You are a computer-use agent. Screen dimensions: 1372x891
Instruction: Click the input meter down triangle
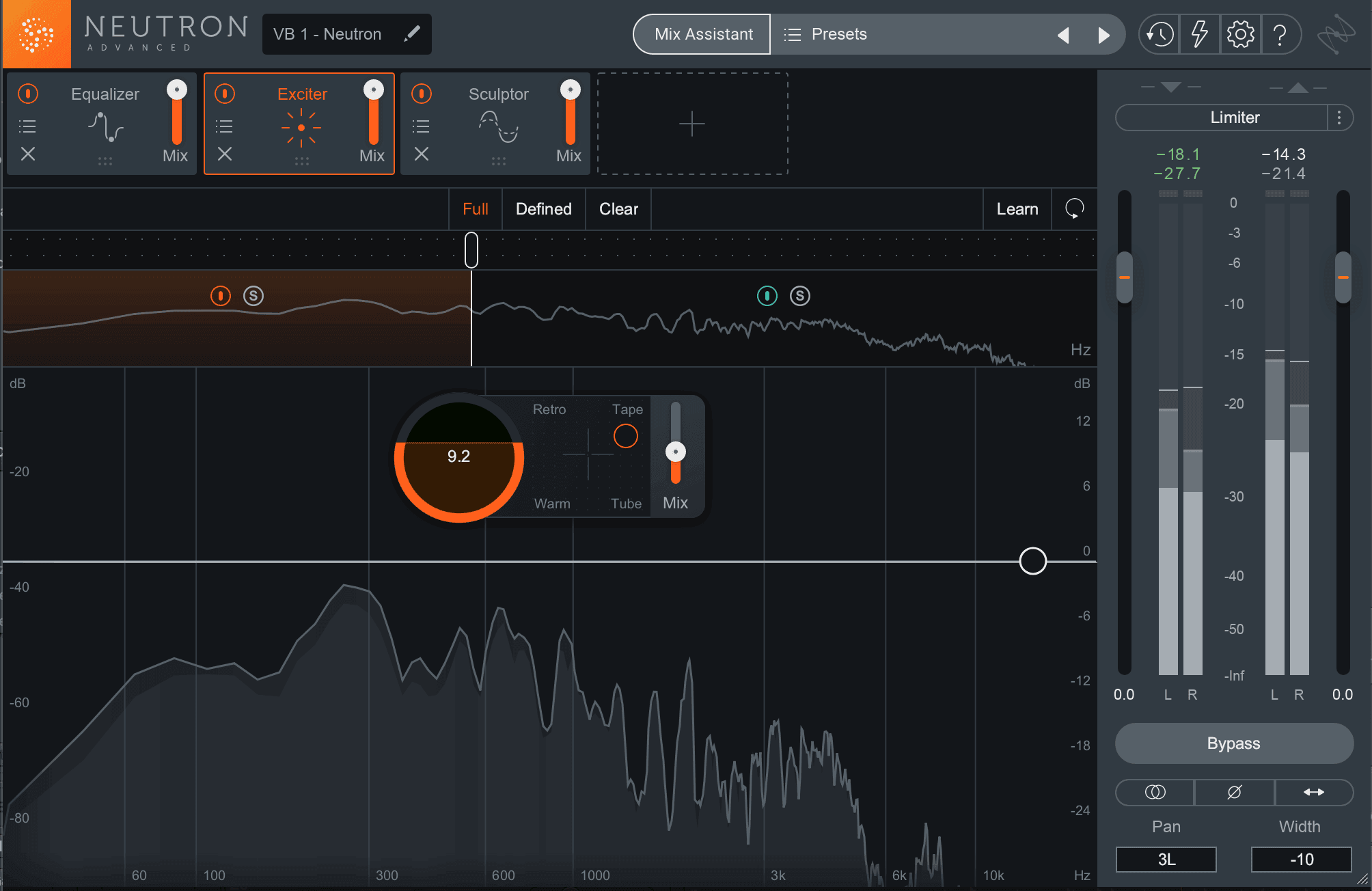click(x=1170, y=87)
